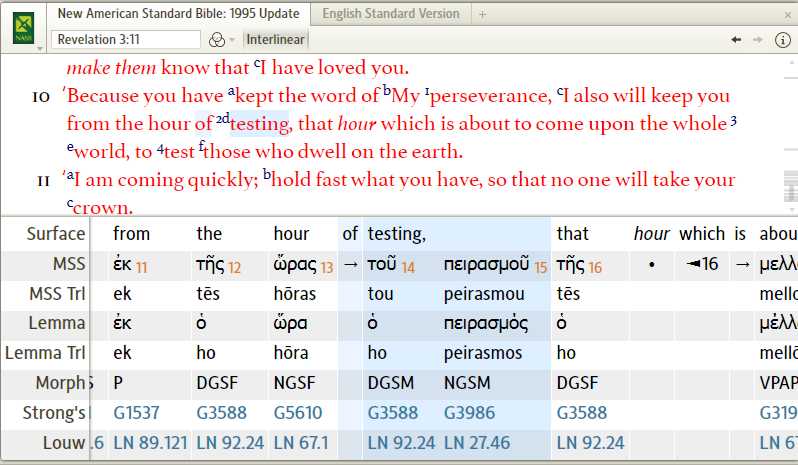
Task: Open footnote a before "kept the word"
Action: pos(232,92)
